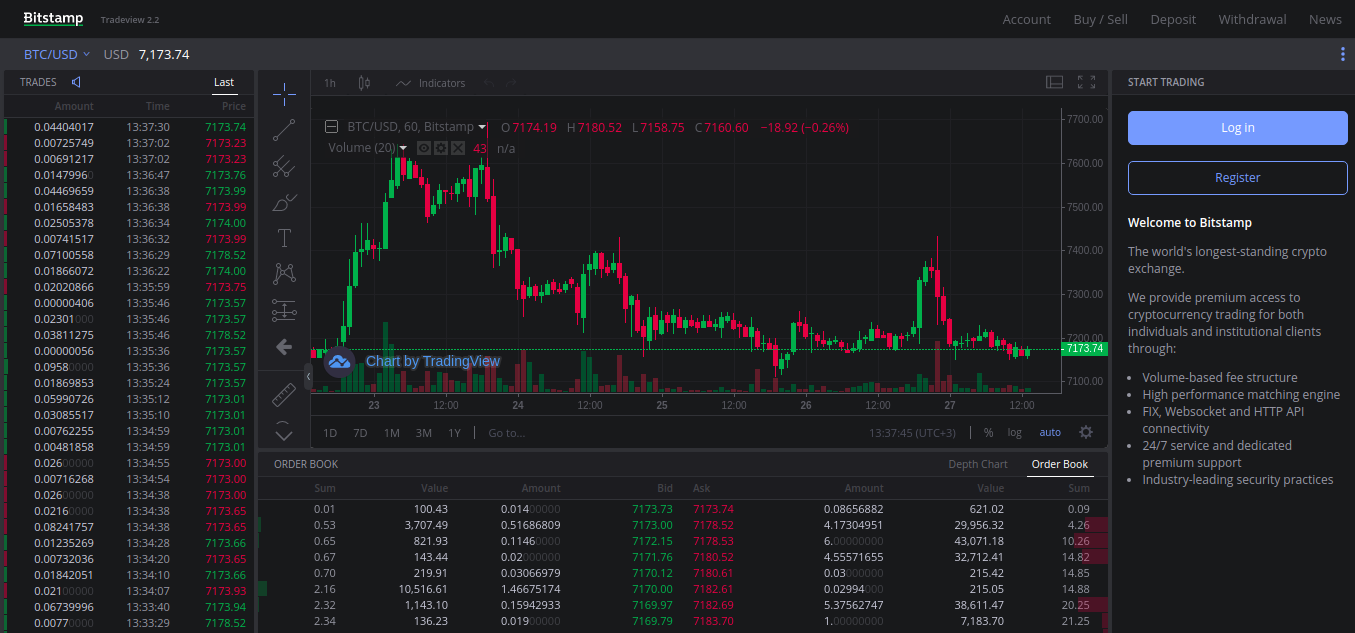This screenshot has height=633, width=1355.
Task: Open the three-dot options menu
Action: point(1342,54)
